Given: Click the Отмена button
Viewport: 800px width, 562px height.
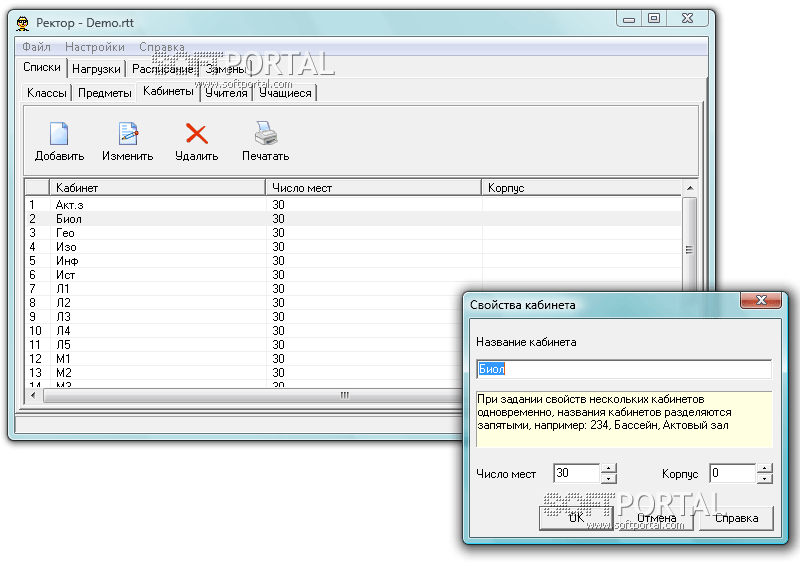Looking at the screenshot, I should tap(657, 518).
